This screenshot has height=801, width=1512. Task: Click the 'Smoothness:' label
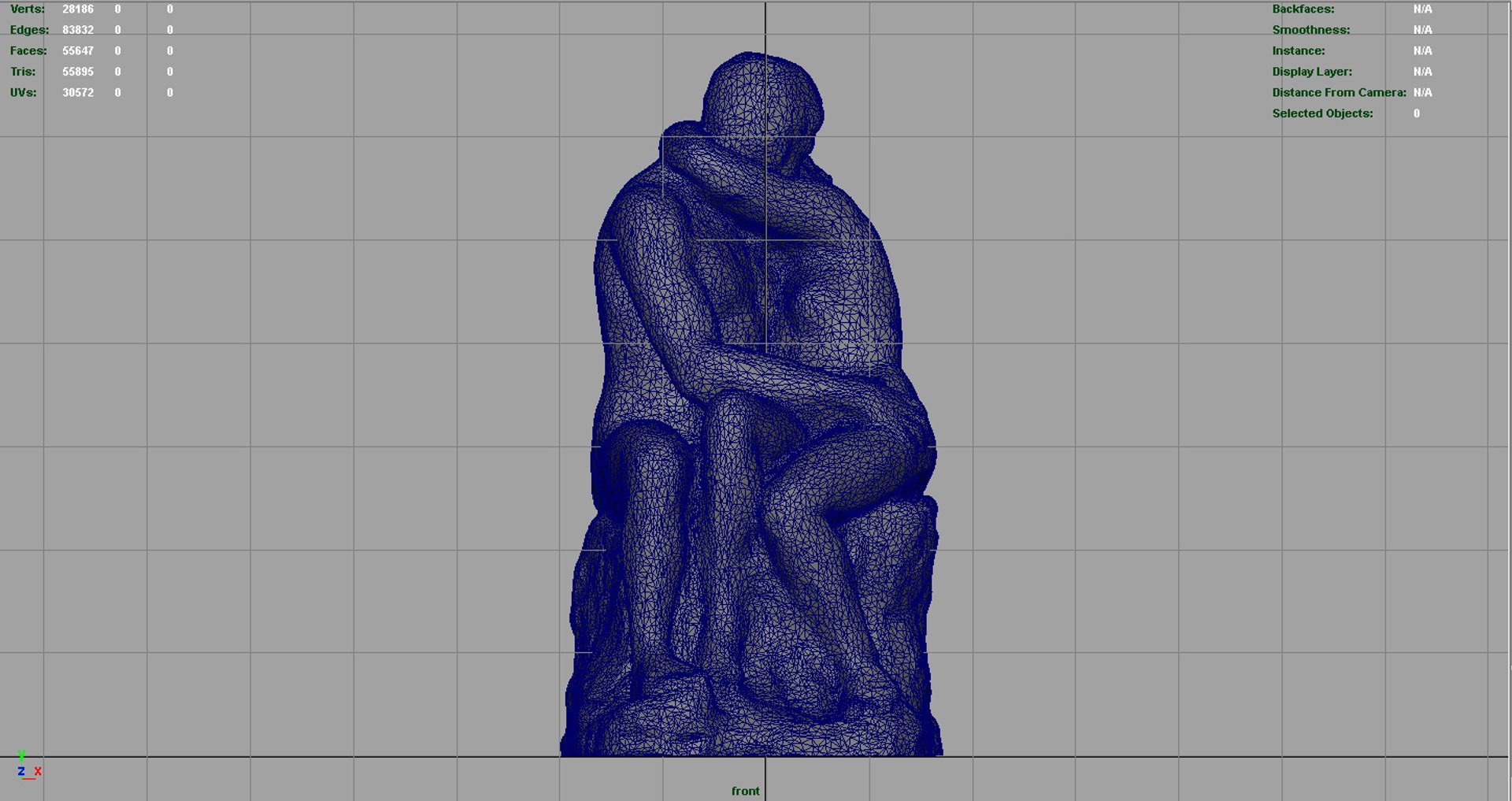pos(1311,30)
